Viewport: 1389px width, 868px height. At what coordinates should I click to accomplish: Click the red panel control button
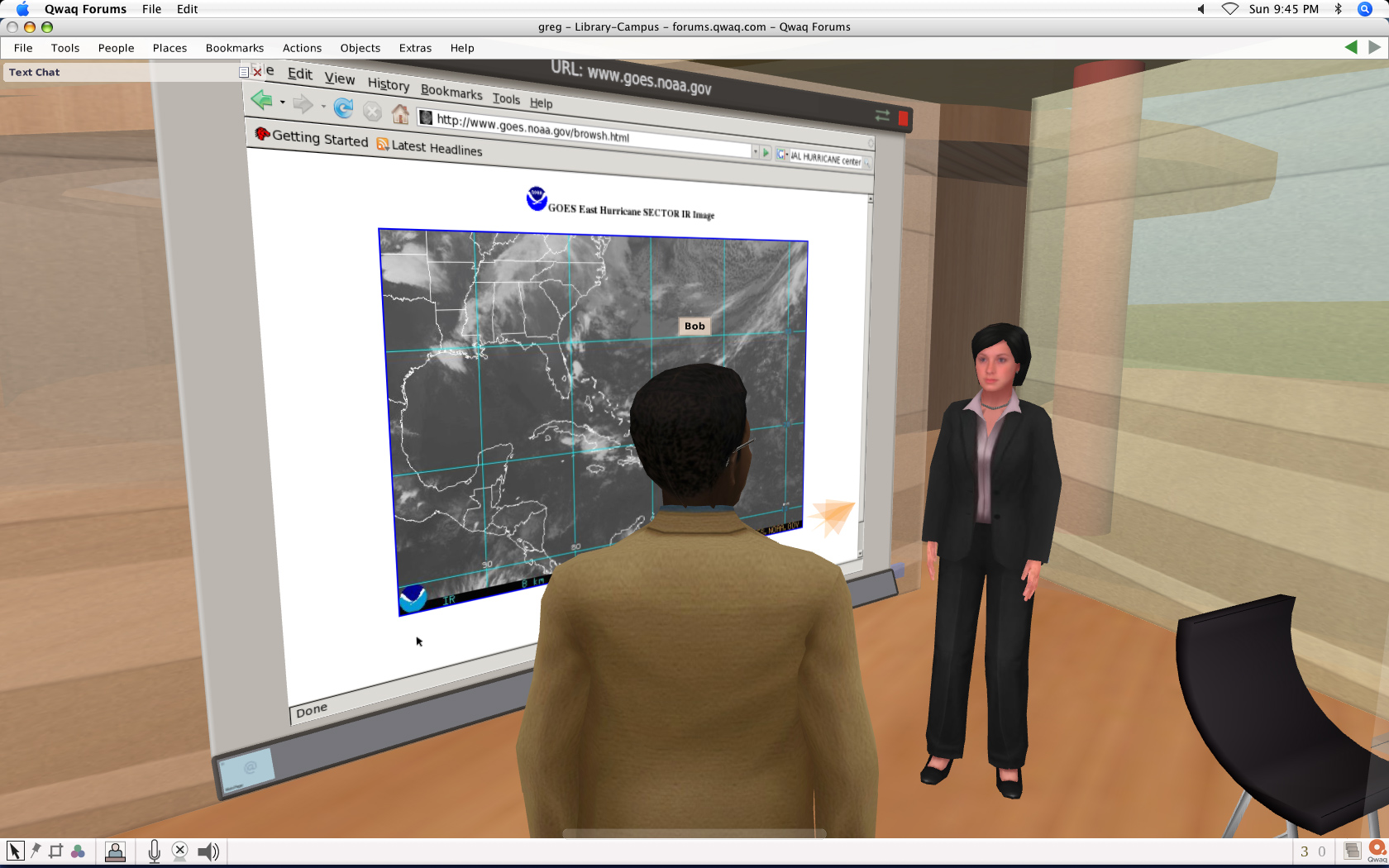pyautogui.click(x=904, y=118)
